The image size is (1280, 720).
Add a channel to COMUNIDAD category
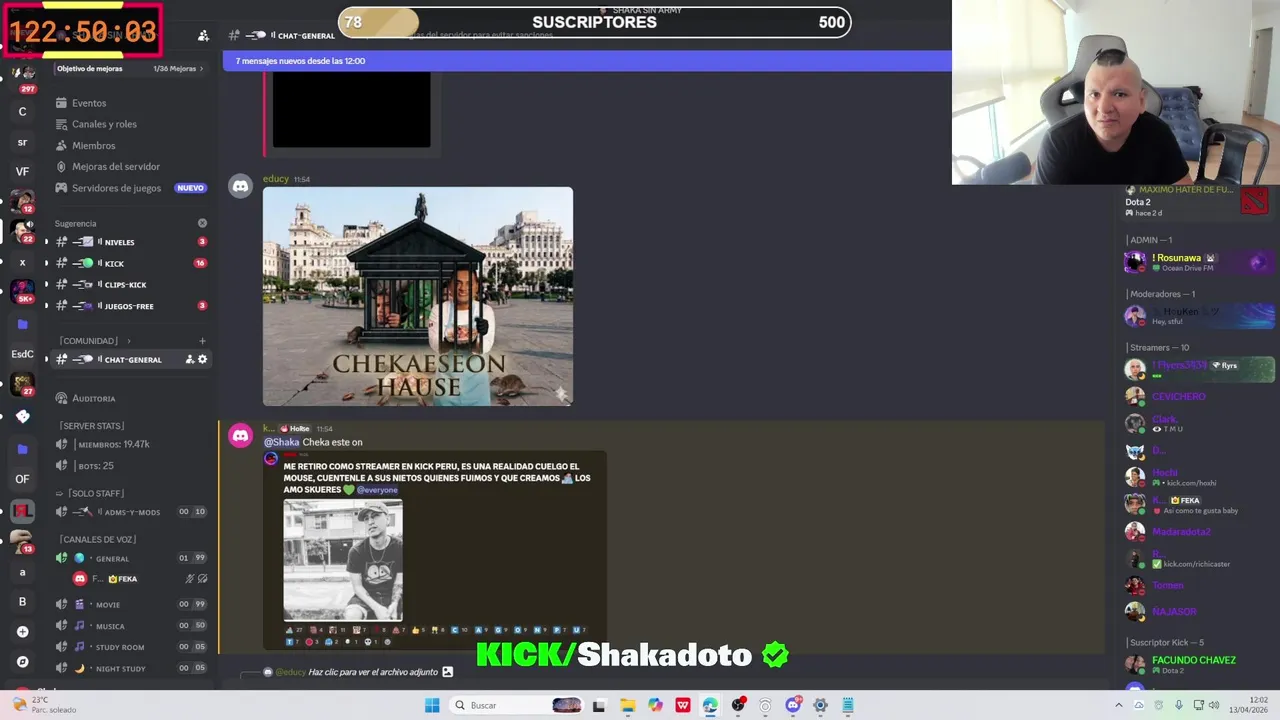click(x=202, y=341)
